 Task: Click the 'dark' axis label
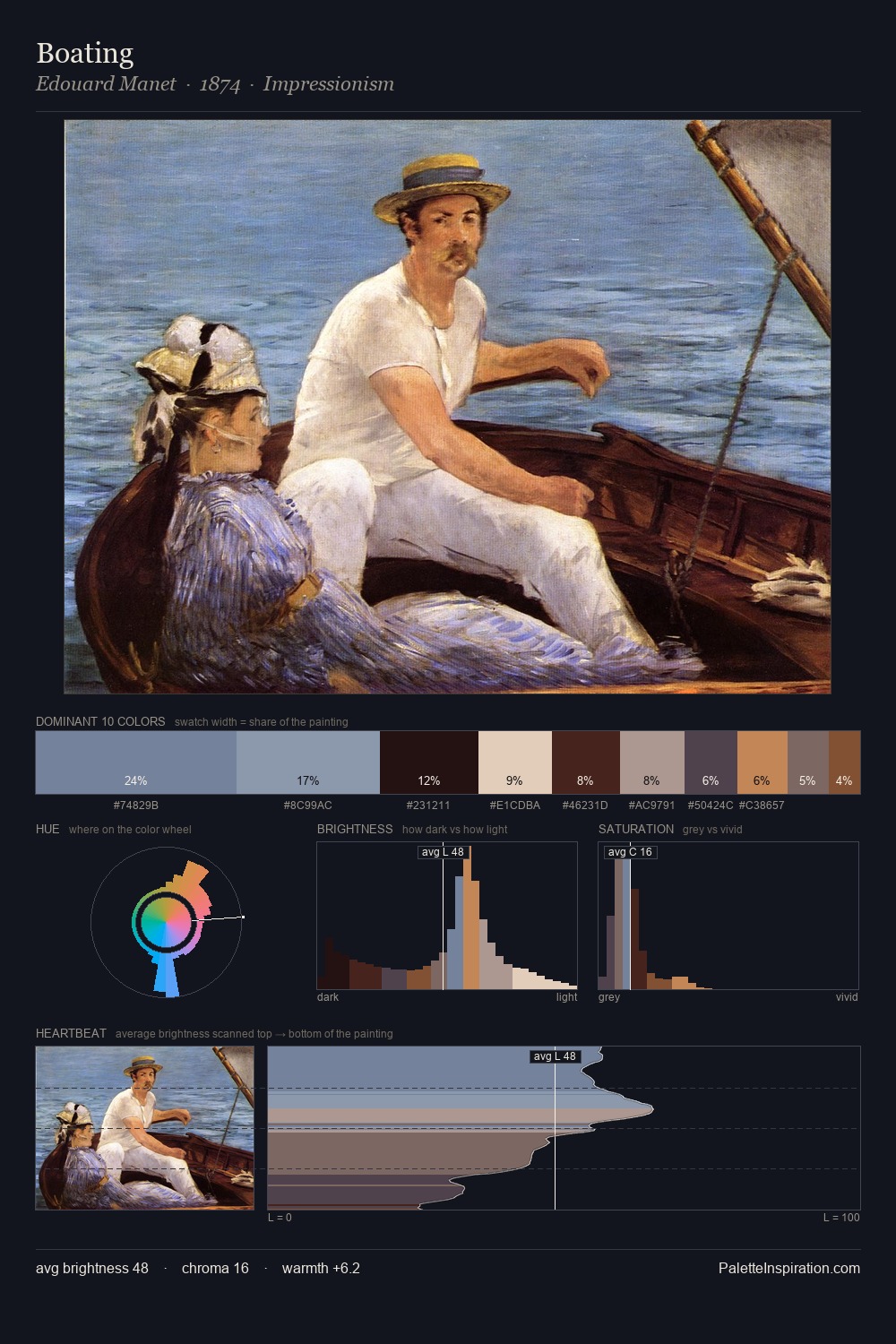(x=328, y=997)
